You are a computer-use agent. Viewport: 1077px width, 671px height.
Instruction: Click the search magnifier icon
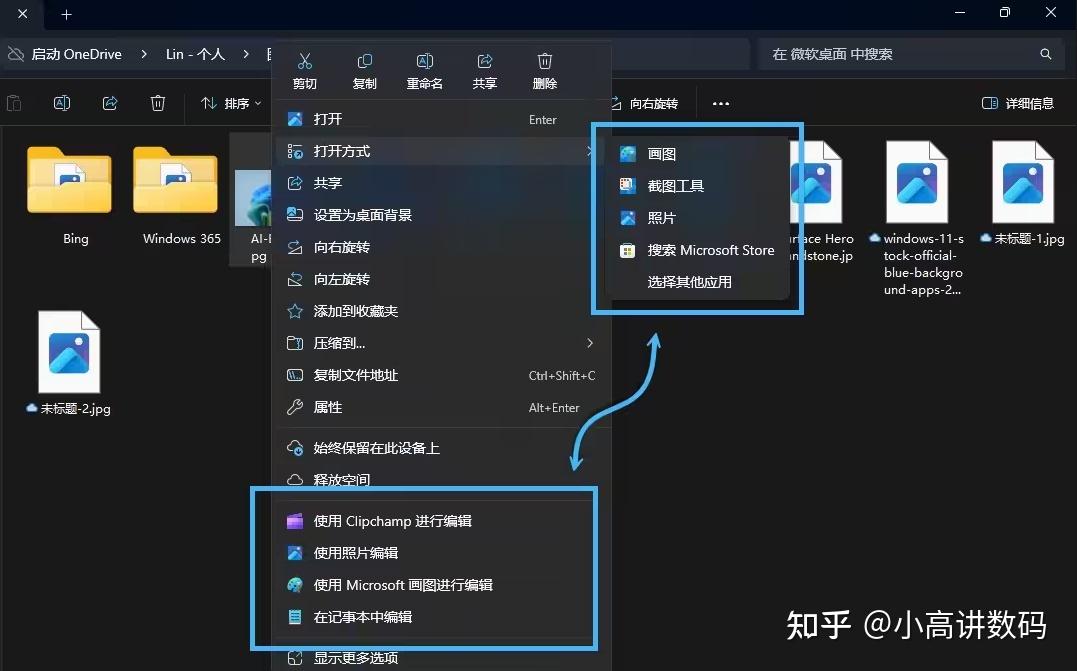[1045, 54]
